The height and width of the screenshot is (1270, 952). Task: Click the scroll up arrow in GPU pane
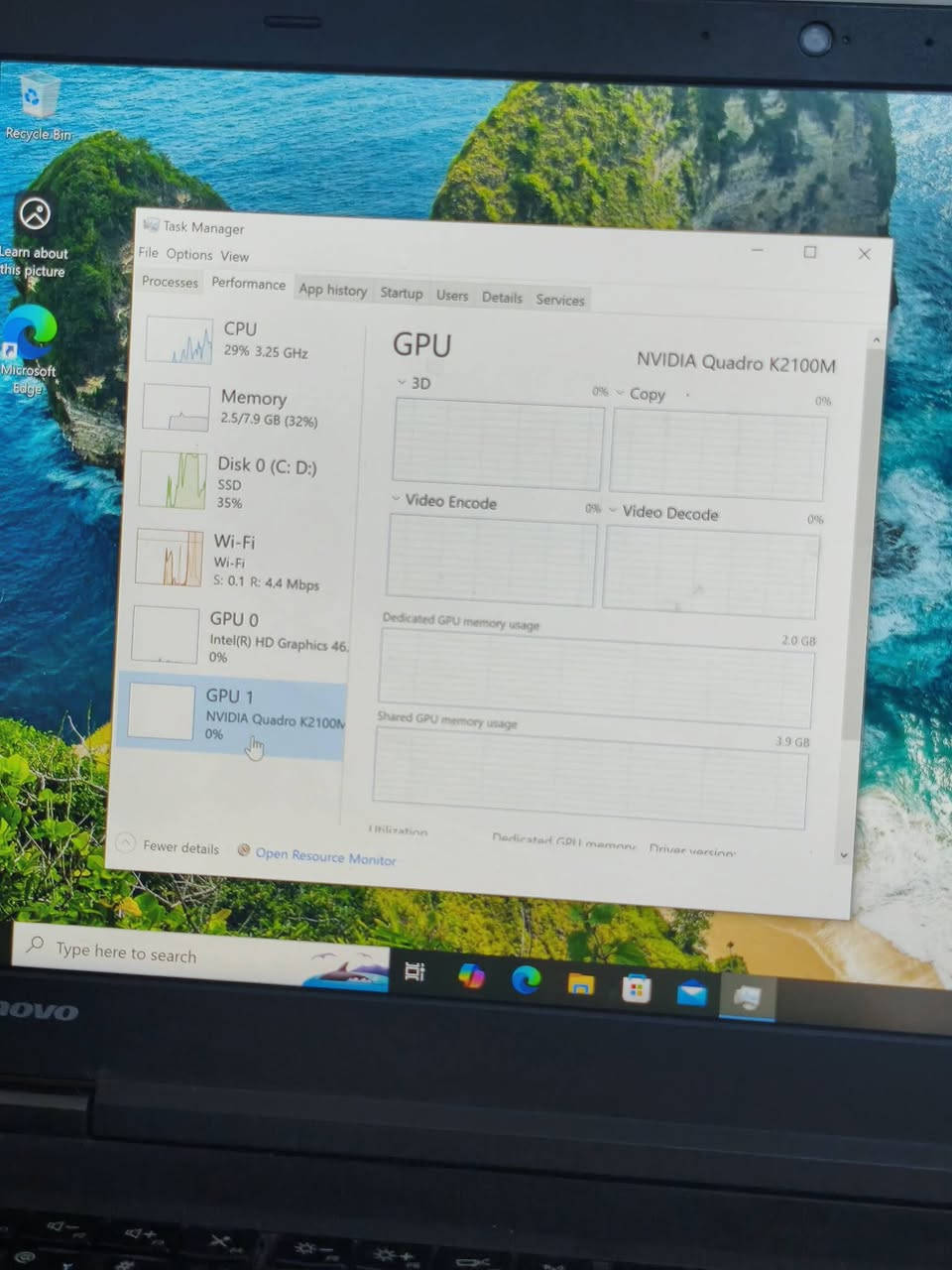tap(876, 340)
